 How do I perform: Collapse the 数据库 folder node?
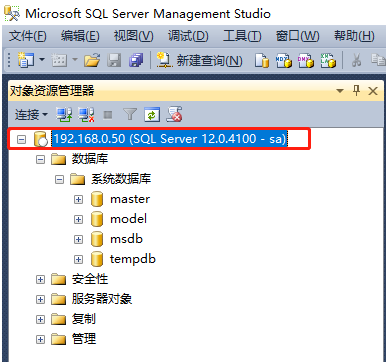click(40, 159)
